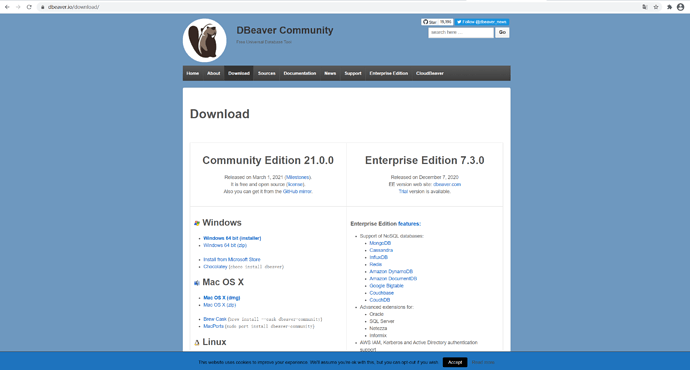
Task: Open the Brew Cask link
Action: tap(215, 319)
